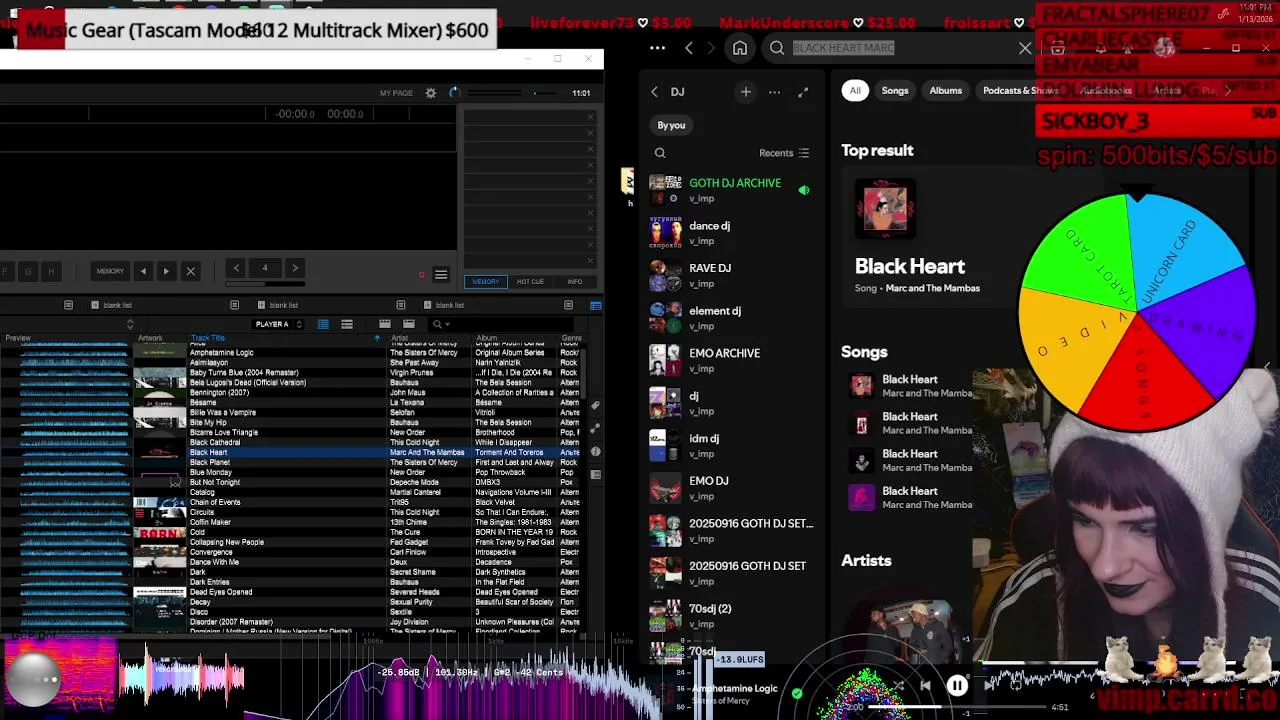The image size is (1280, 720).
Task: Clear the Spotify search text
Action: tap(1025, 48)
